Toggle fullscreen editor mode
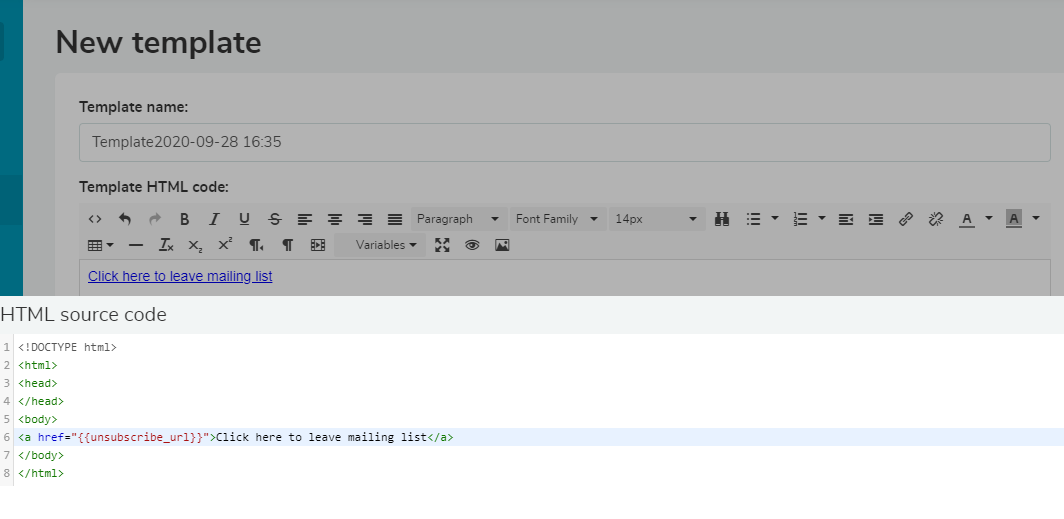The image size is (1064, 519). pos(442,245)
